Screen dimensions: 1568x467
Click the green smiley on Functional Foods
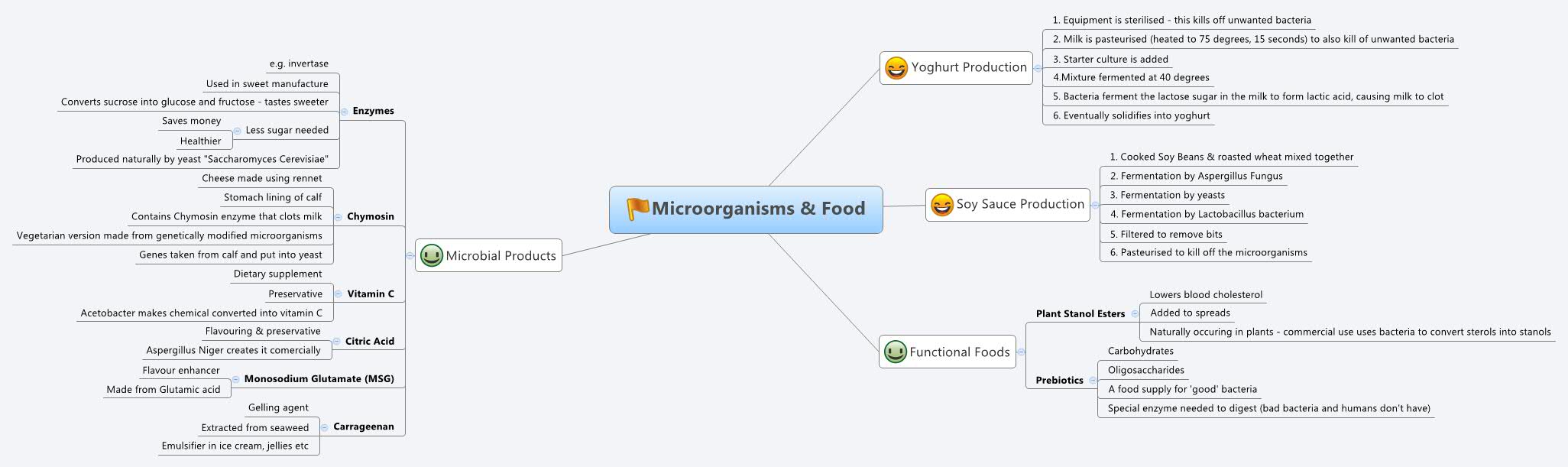click(895, 352)
